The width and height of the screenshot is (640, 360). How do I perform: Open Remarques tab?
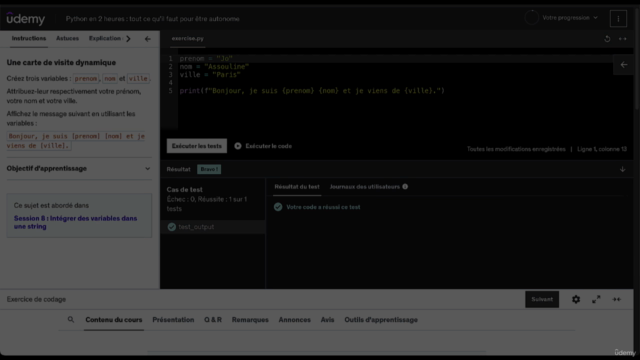(250, 320)
